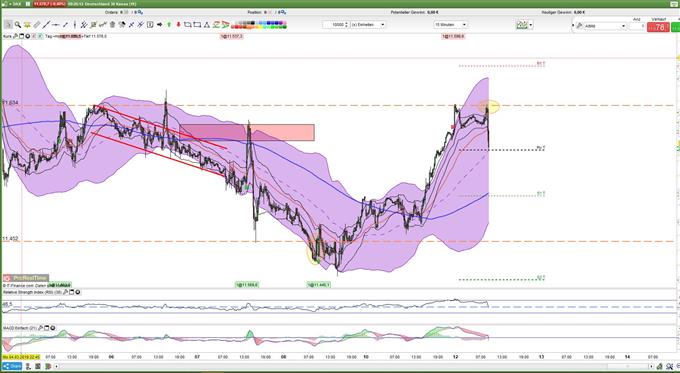680x373 pixels.
Task: Click the wrench icon beside order dropdown
Action: point(579,26)
